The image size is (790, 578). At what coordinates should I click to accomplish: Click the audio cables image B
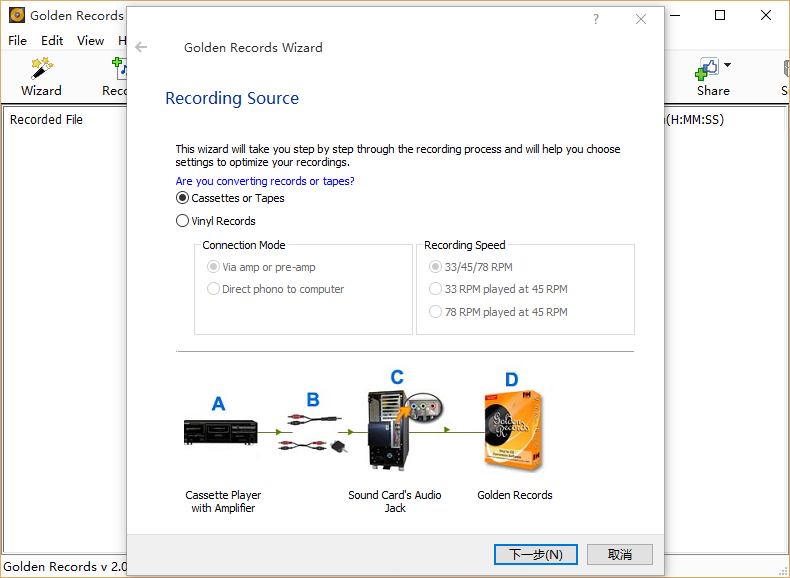coord(312,432)
